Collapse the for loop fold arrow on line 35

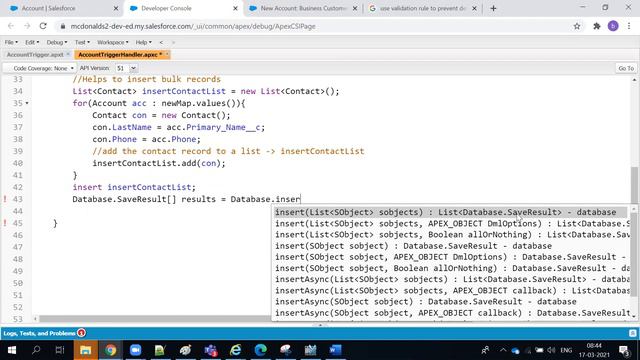[27, 103]
